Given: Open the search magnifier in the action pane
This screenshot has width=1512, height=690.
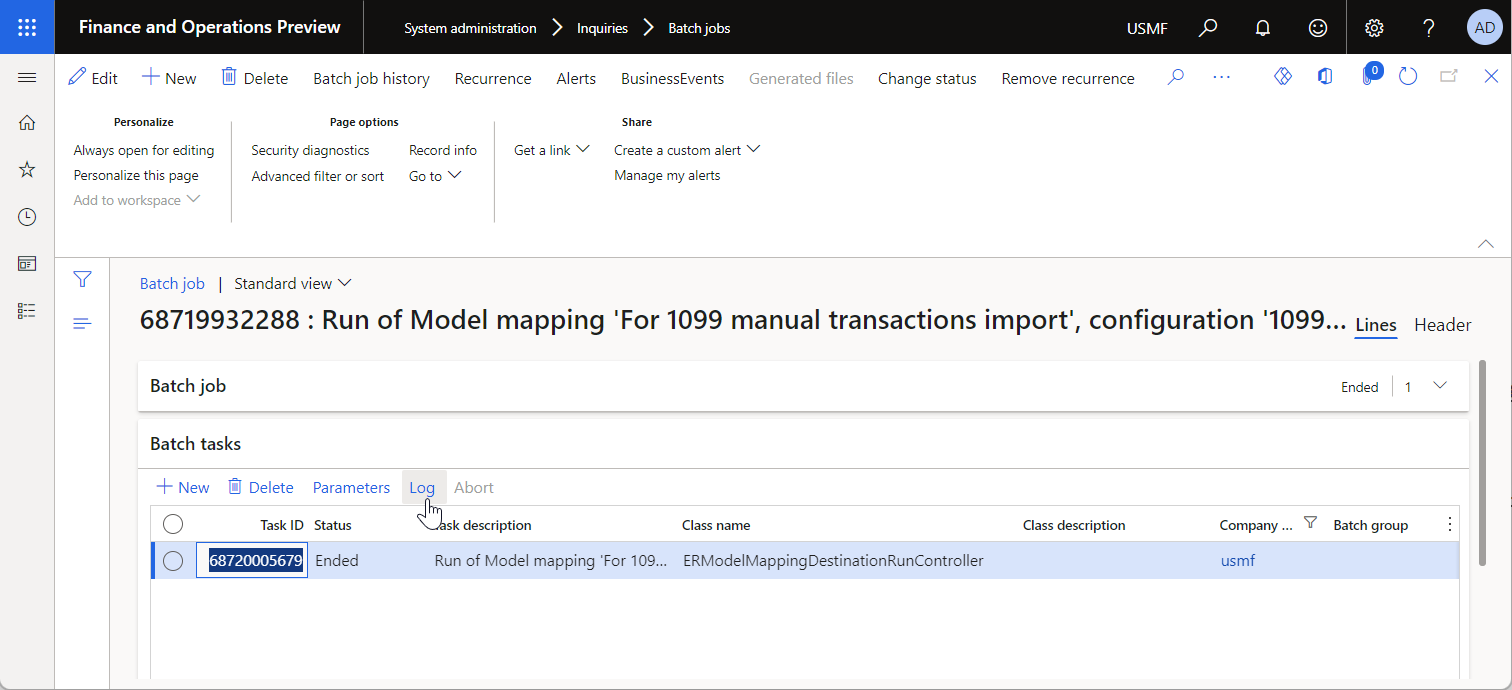Looking at the screenshot, I should click(1175, 76).
